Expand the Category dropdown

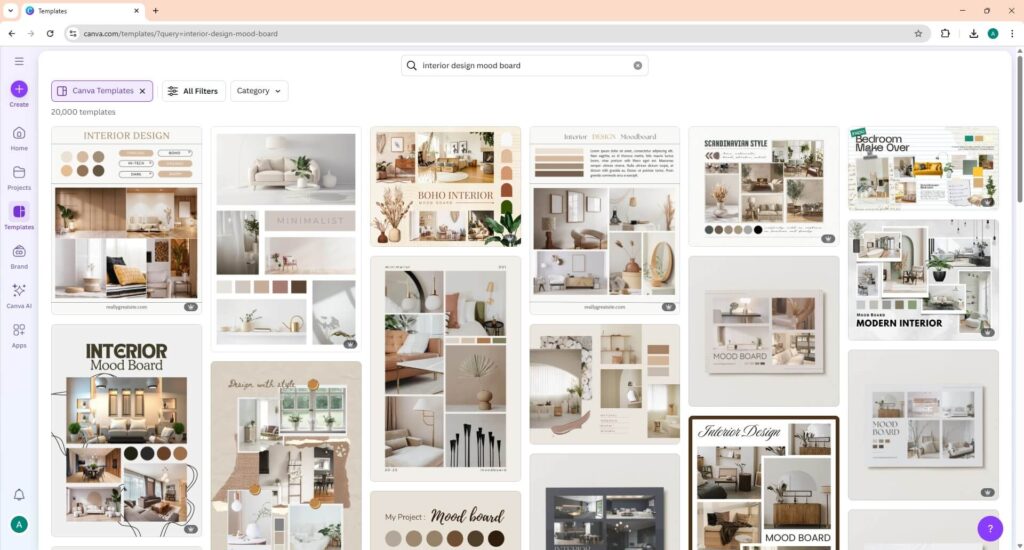pos(259,91)
